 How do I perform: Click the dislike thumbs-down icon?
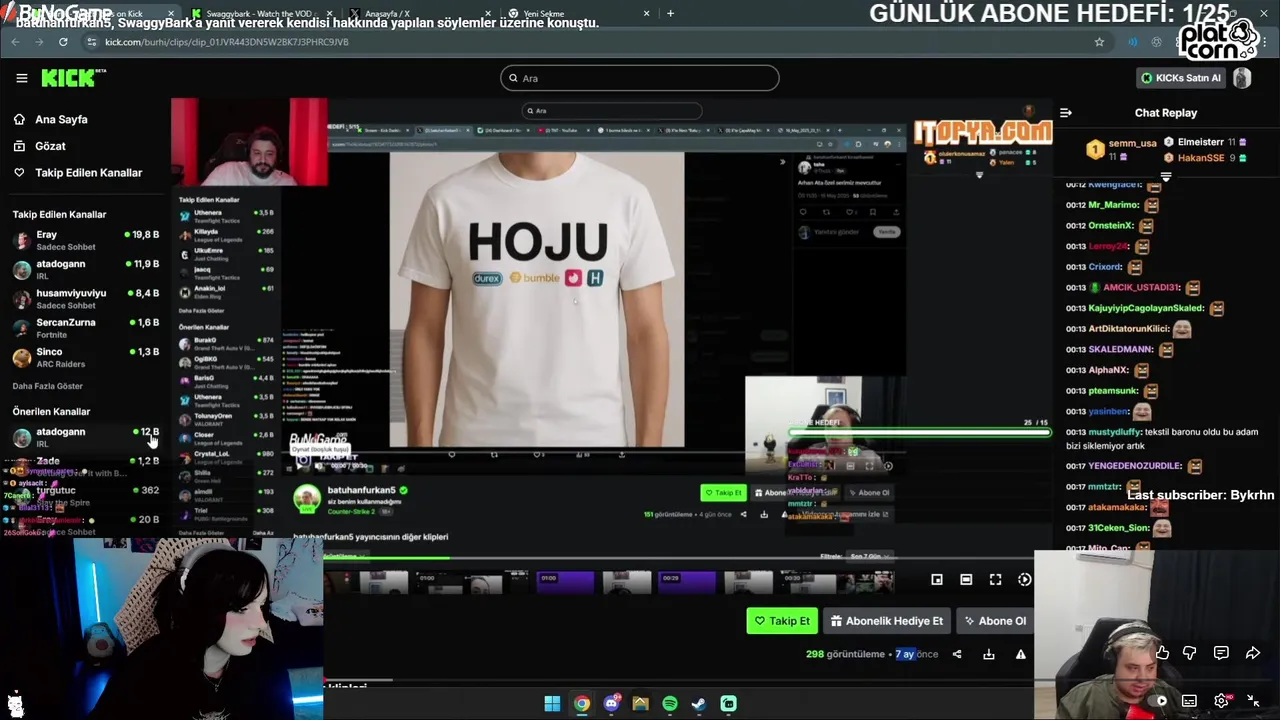coord(1190,653)
